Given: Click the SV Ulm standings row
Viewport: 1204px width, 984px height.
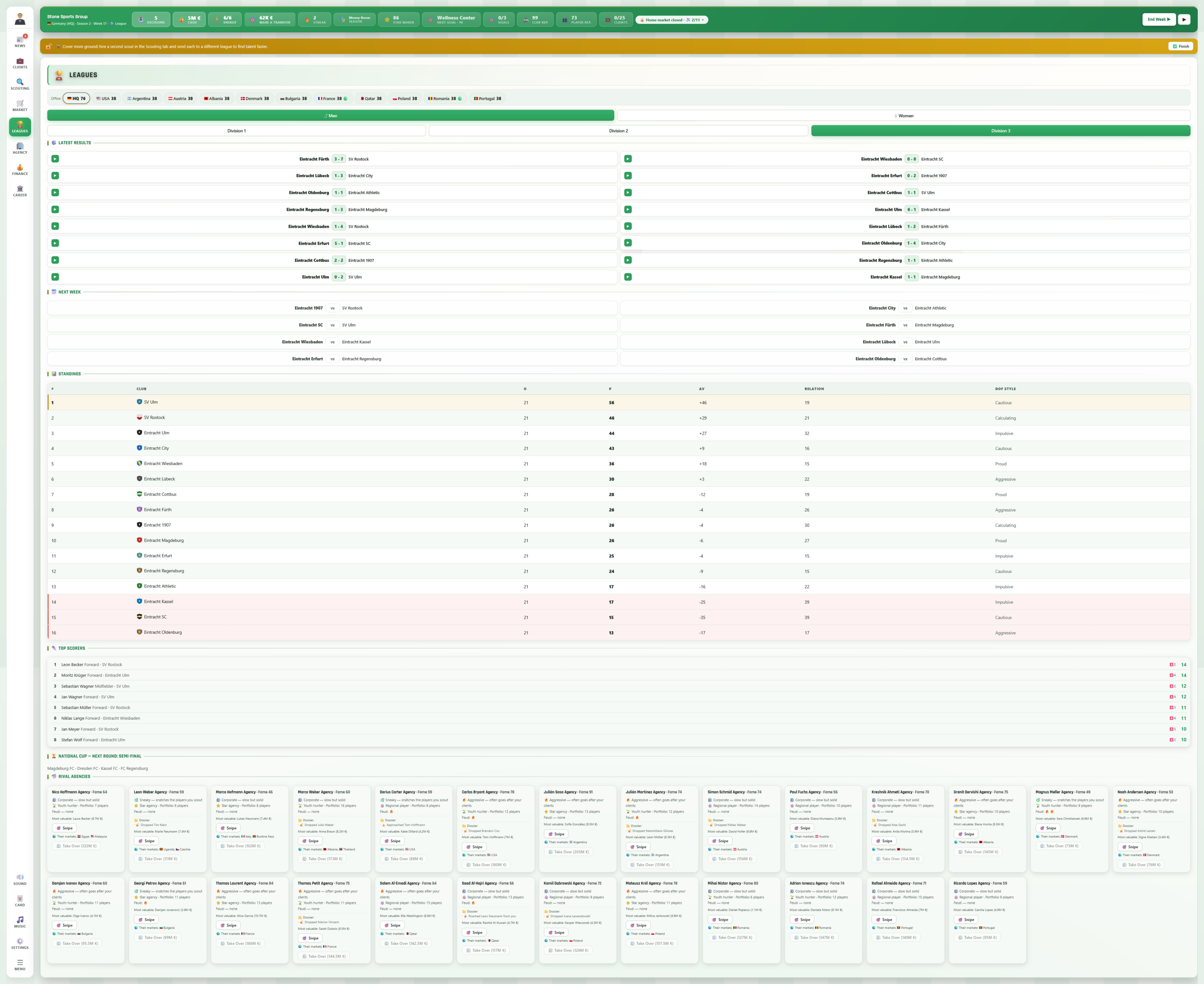Looking at the screenshot, I should 619,402.
